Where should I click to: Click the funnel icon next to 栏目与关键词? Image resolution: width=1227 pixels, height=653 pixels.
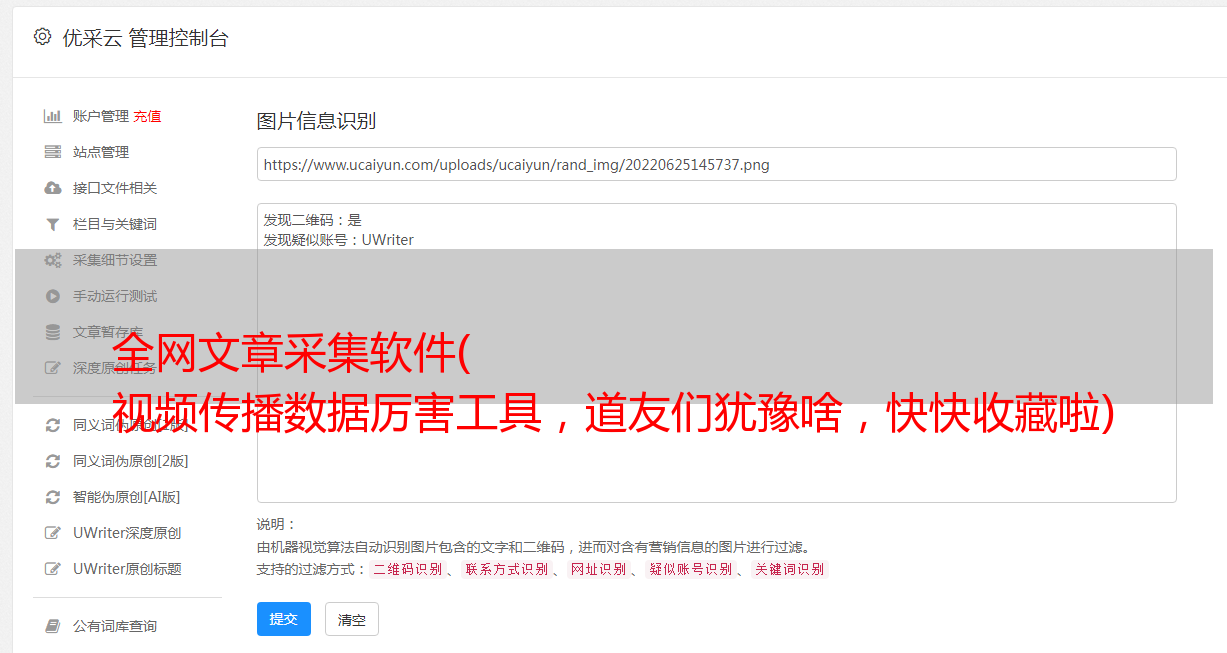(53, 224)
